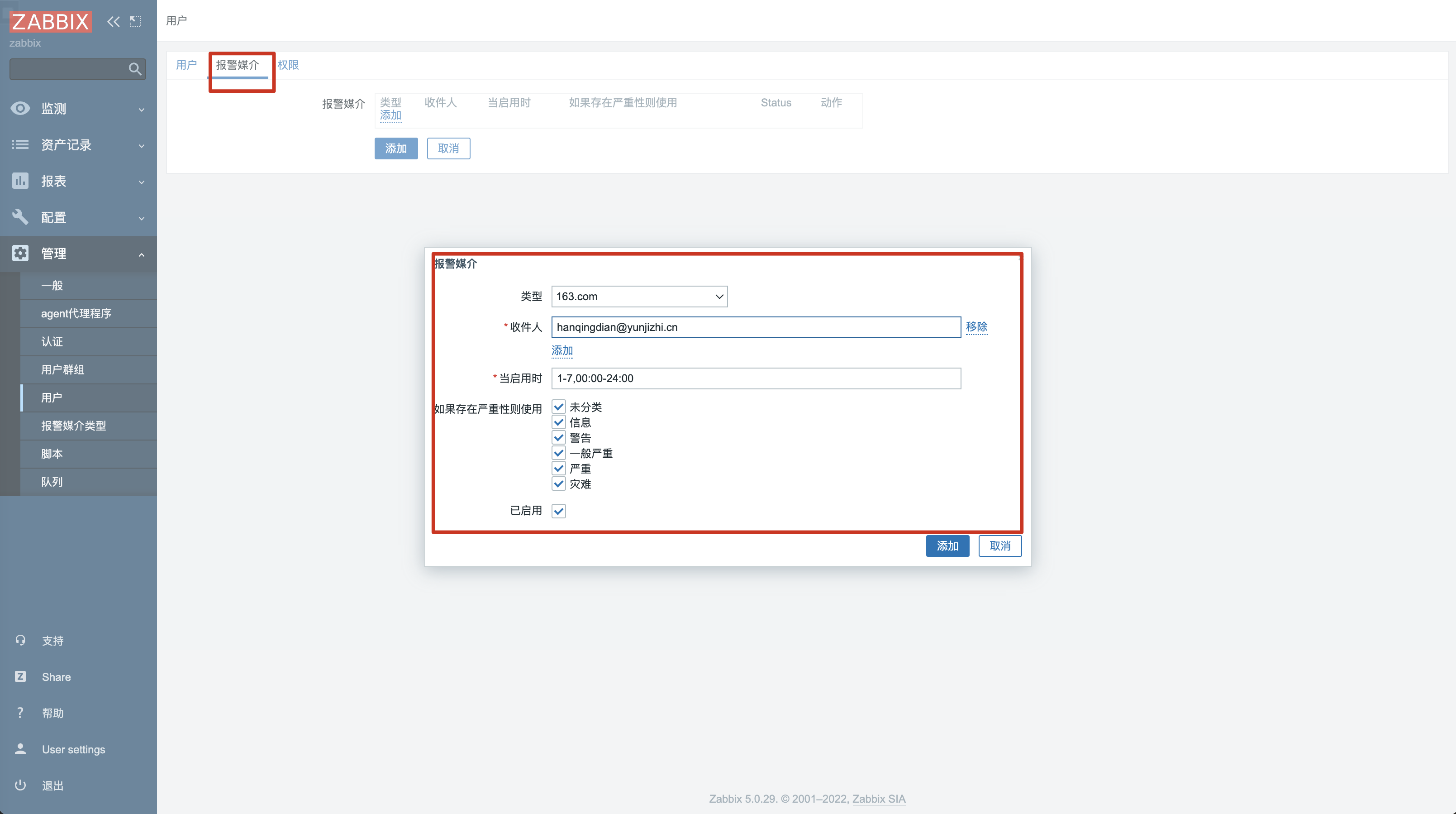Click the chart icon for 报表
The height and width of the screenshot is (814, 1456).
20,181
